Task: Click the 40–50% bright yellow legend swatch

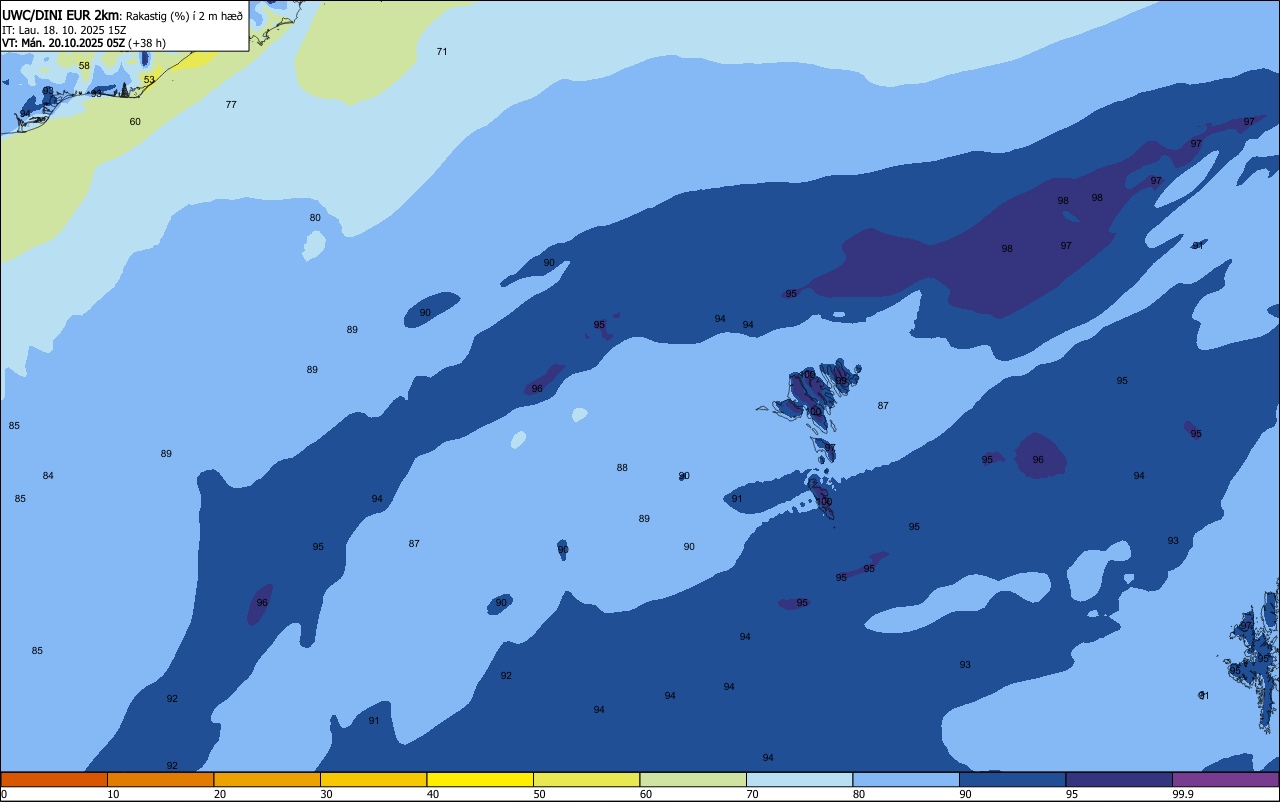Action: point(480,779)
